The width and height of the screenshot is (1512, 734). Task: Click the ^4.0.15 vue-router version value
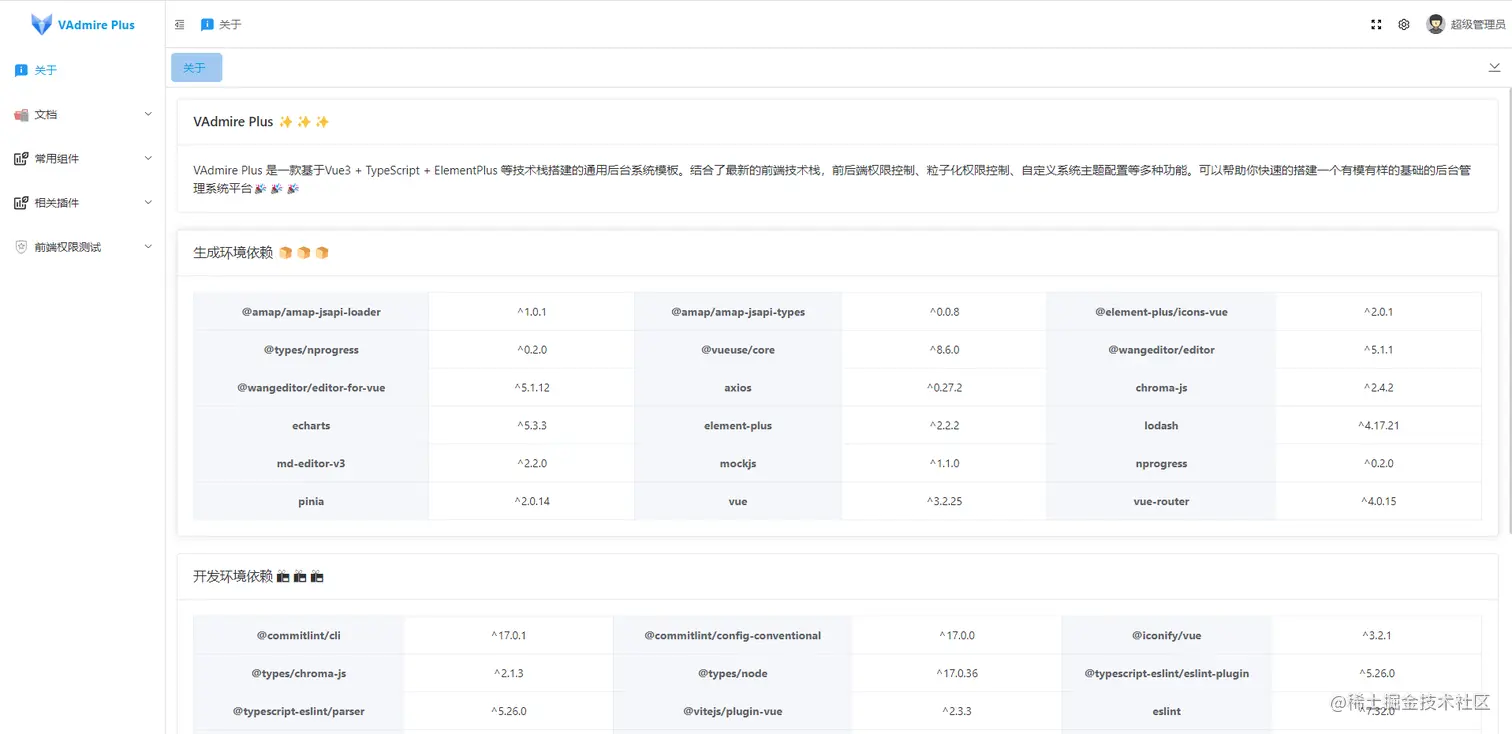click(1378, 502)
